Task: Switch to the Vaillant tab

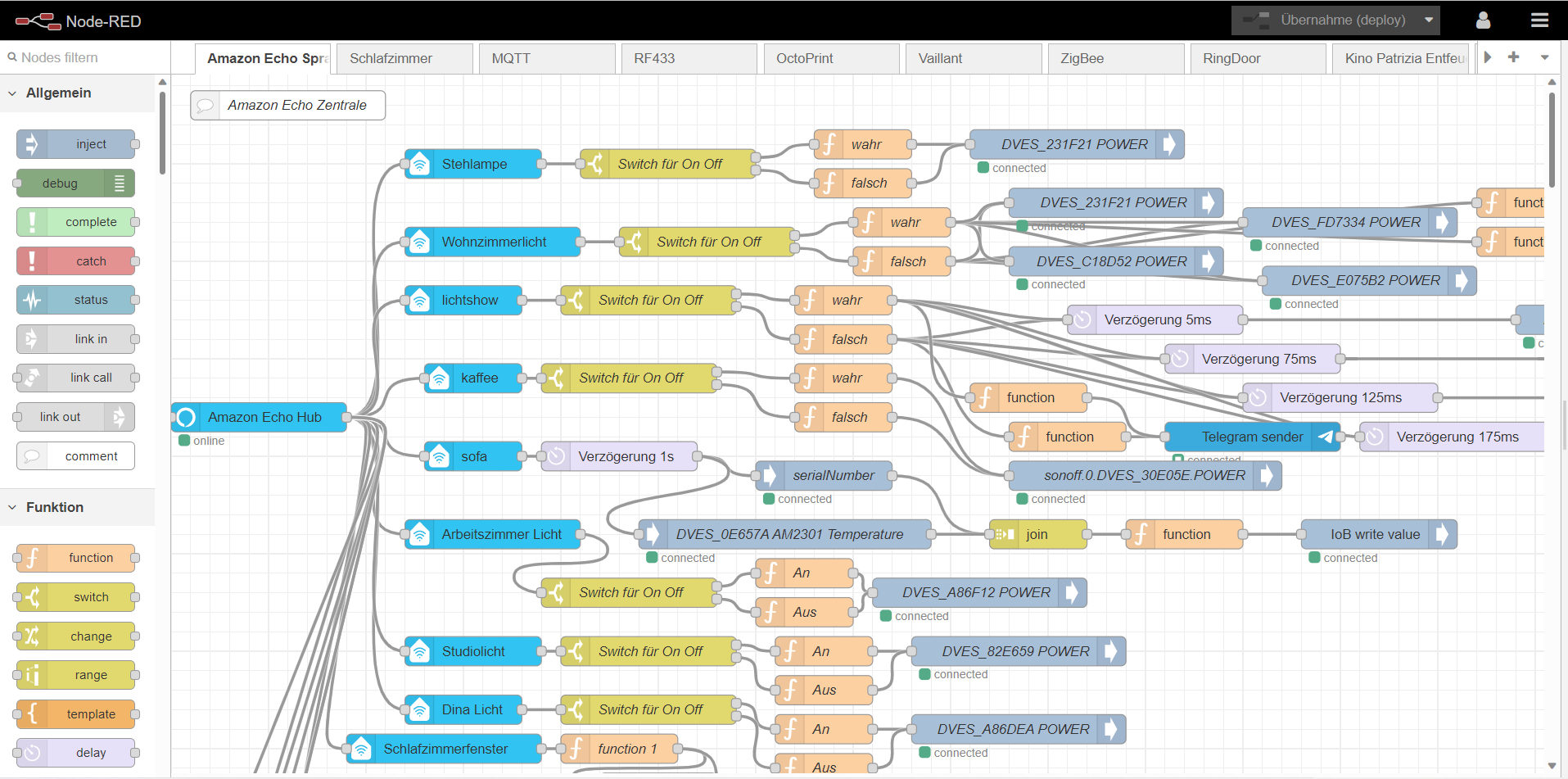Action: 974,59
